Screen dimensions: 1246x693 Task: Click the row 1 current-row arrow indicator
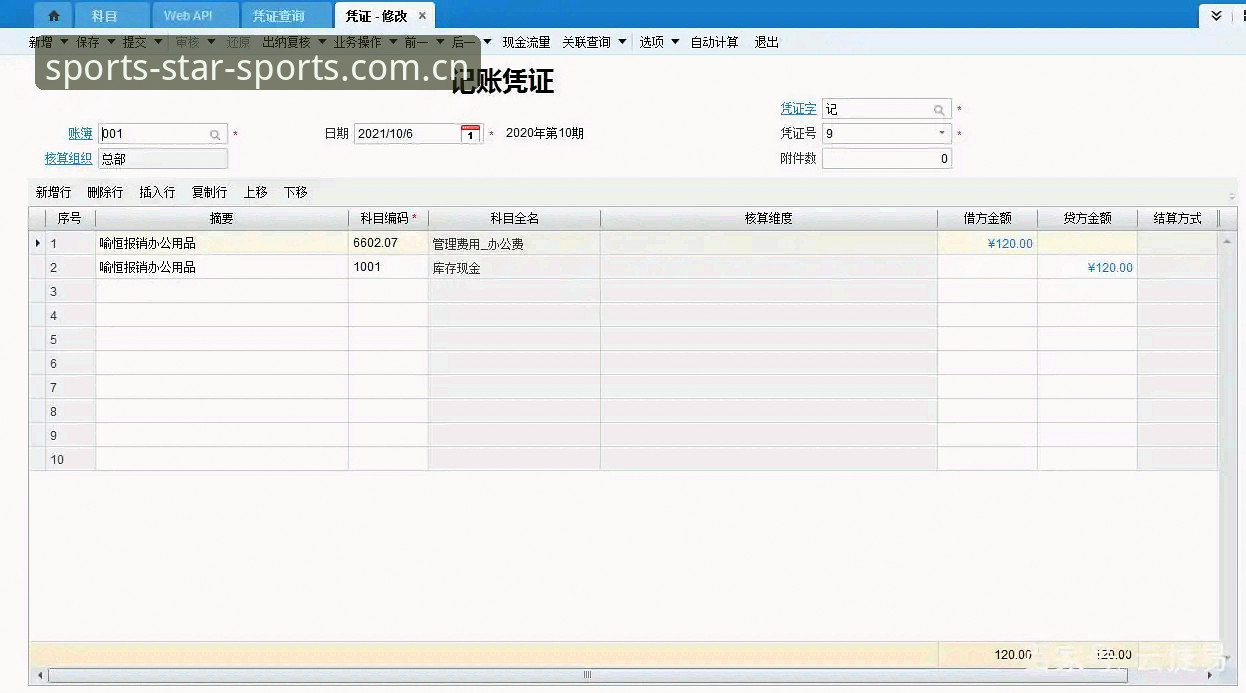38,243
